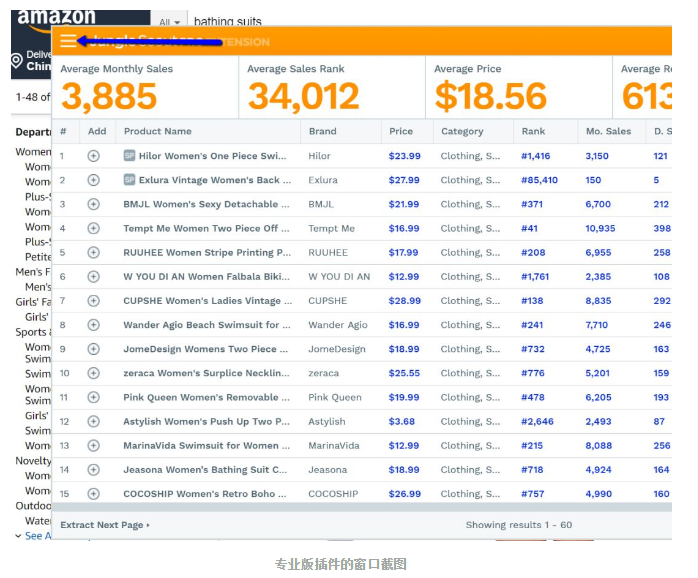Sort table by Price column header
The height and width of the screenshot is (578, 698).
401,131
